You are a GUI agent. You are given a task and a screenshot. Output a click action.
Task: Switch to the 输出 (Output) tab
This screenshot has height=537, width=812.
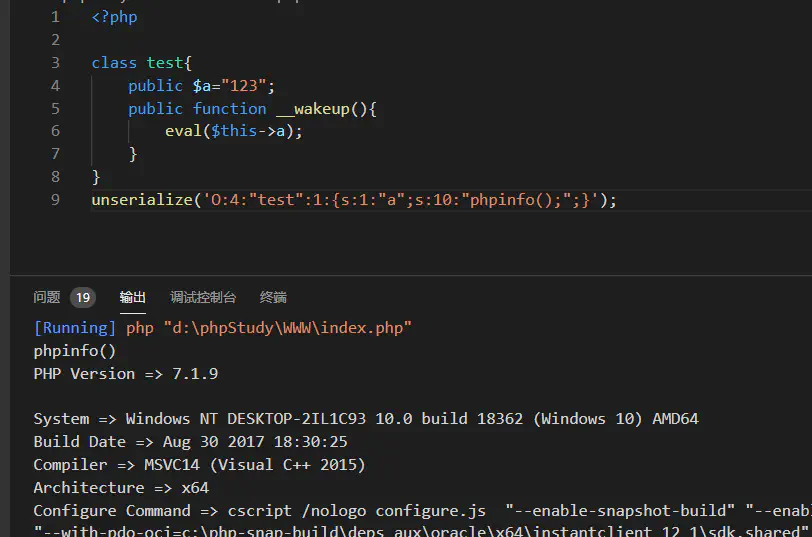(x=133, y=297)
